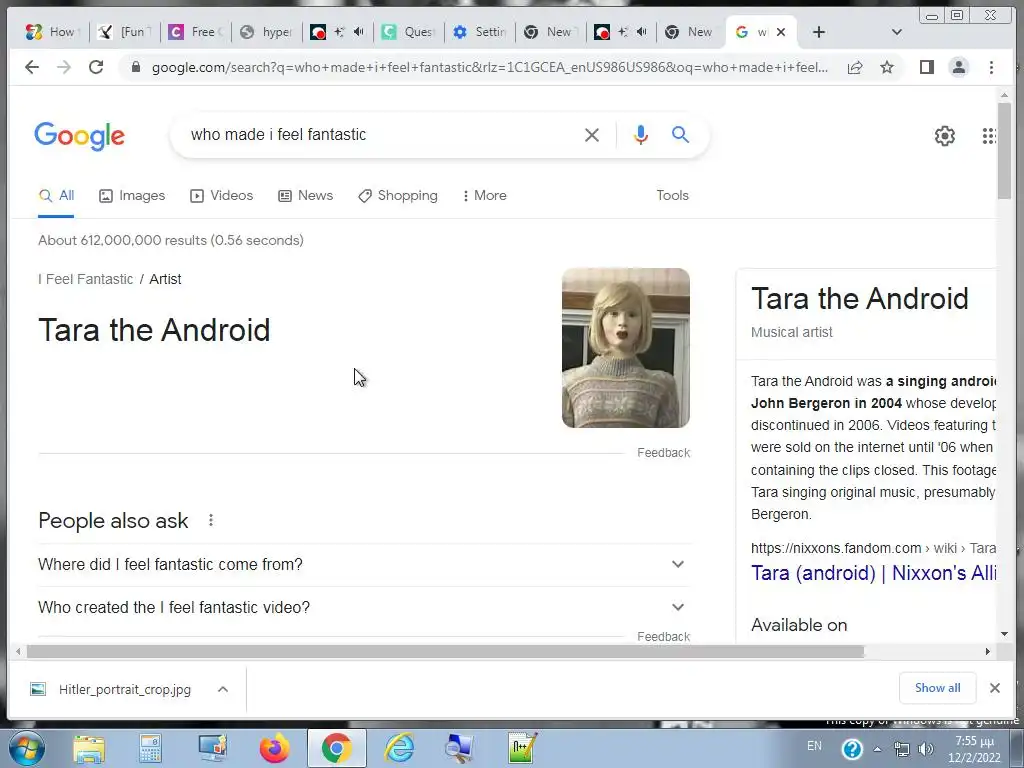Bookmark this page with the star
Image resolution: width=1024 pixels, height=768 pixels.
(887, 67)
